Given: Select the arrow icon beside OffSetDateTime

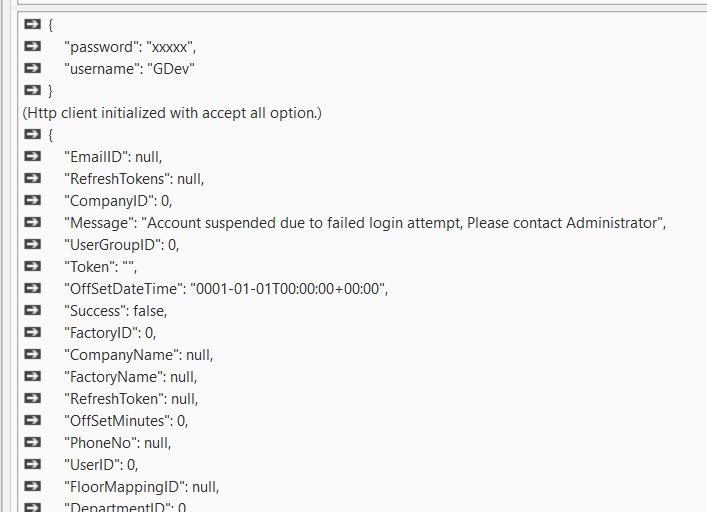Looking at the screenshot, I should tap(32, 288).
